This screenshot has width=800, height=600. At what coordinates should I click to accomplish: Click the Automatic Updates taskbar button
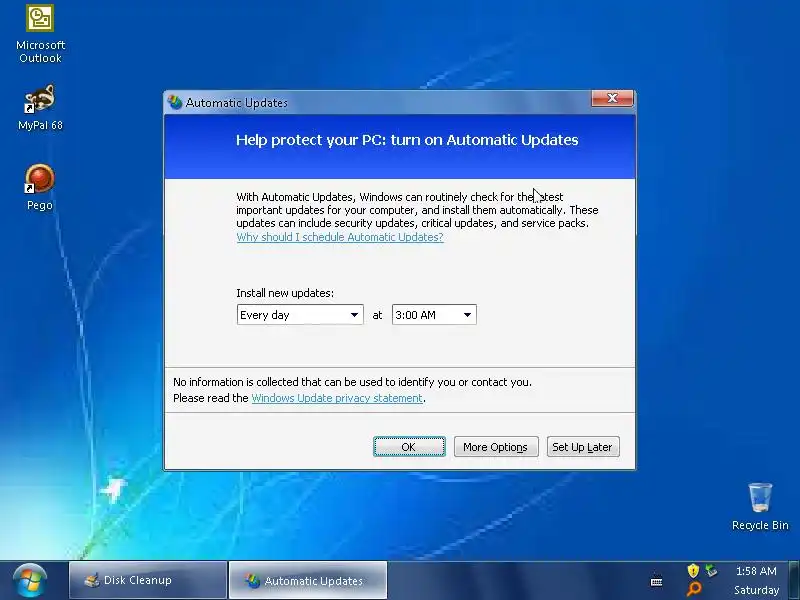coord(308,580)
